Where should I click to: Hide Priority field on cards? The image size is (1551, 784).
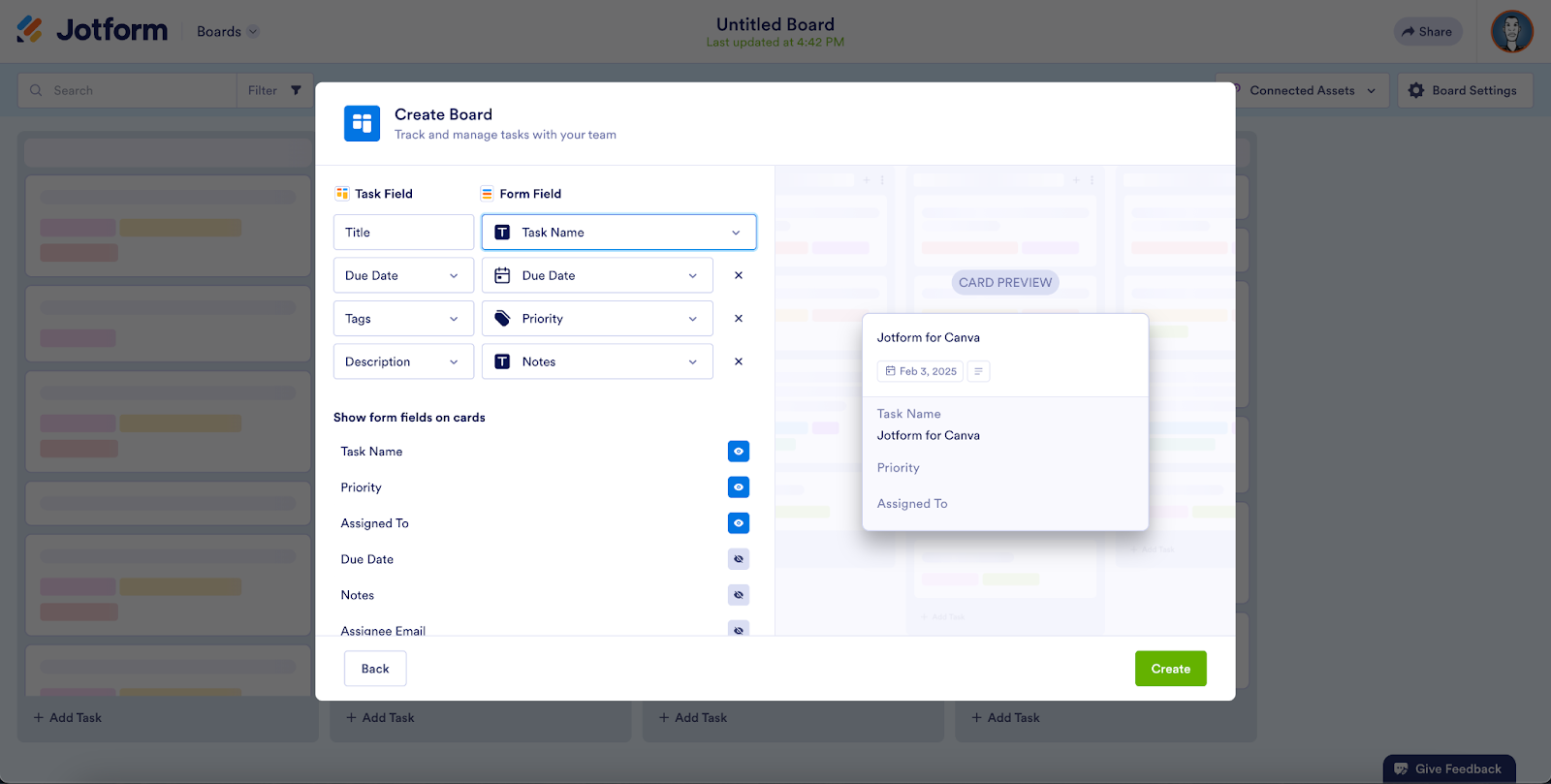coord(739,487)
